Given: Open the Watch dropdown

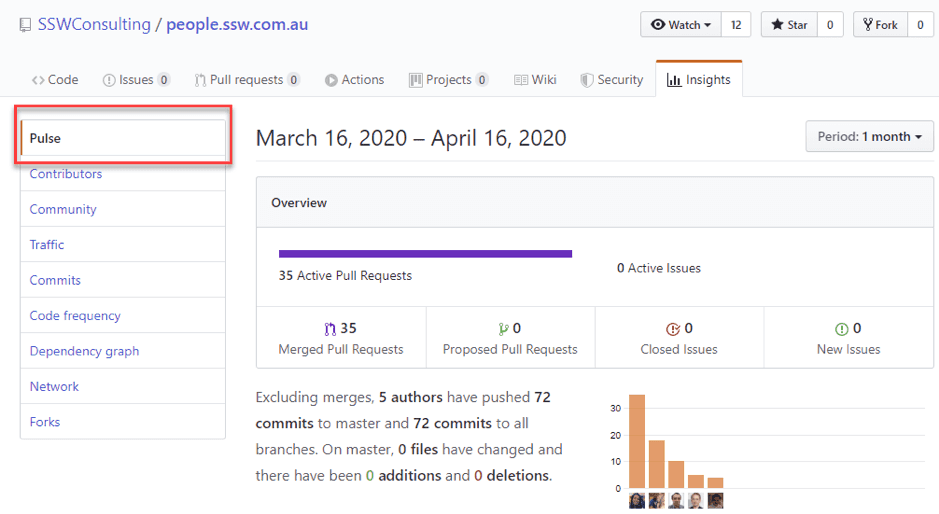Looking at the screenshot, I should pos(682,25).
